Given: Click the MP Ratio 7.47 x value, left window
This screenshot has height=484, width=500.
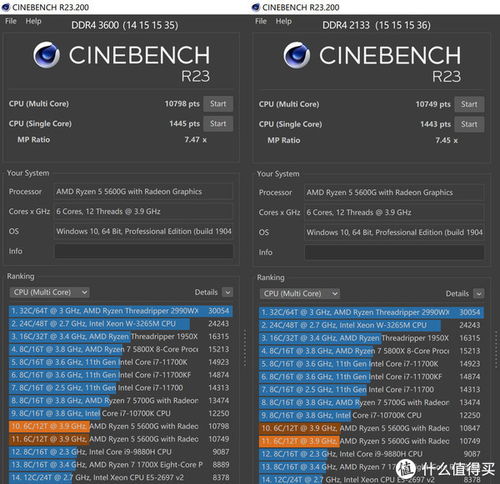Looking at the screenshot, I should [x=196, y=140].
